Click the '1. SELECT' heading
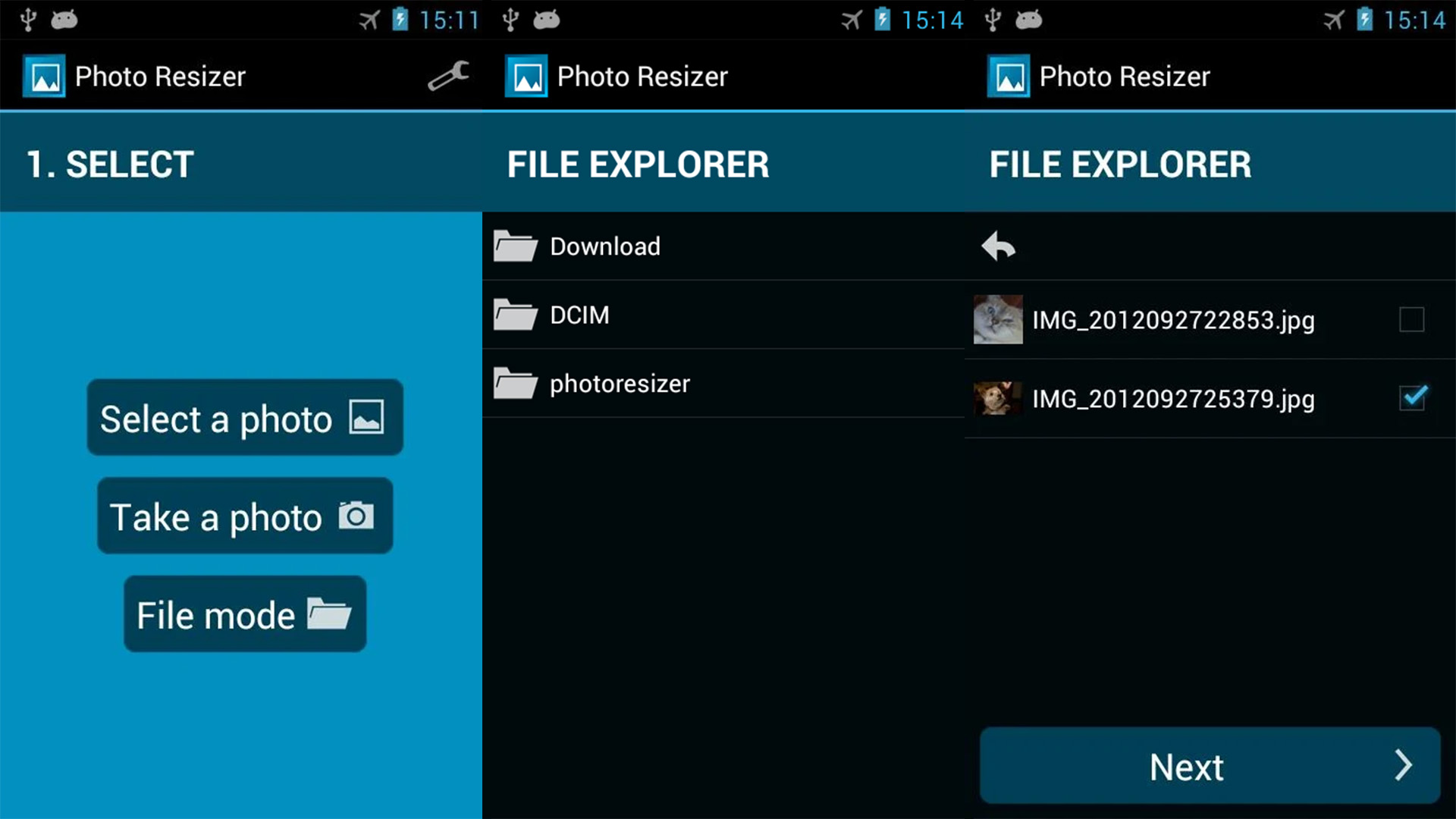Image resolution: width=1456 pixels, height=819 pixels. (110, 165)
